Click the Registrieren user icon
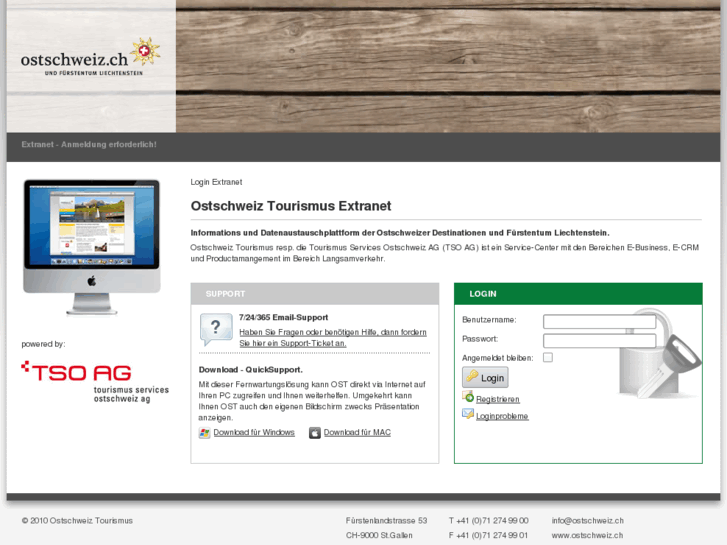This screenshot has height=545, width=727. [468, 397]
